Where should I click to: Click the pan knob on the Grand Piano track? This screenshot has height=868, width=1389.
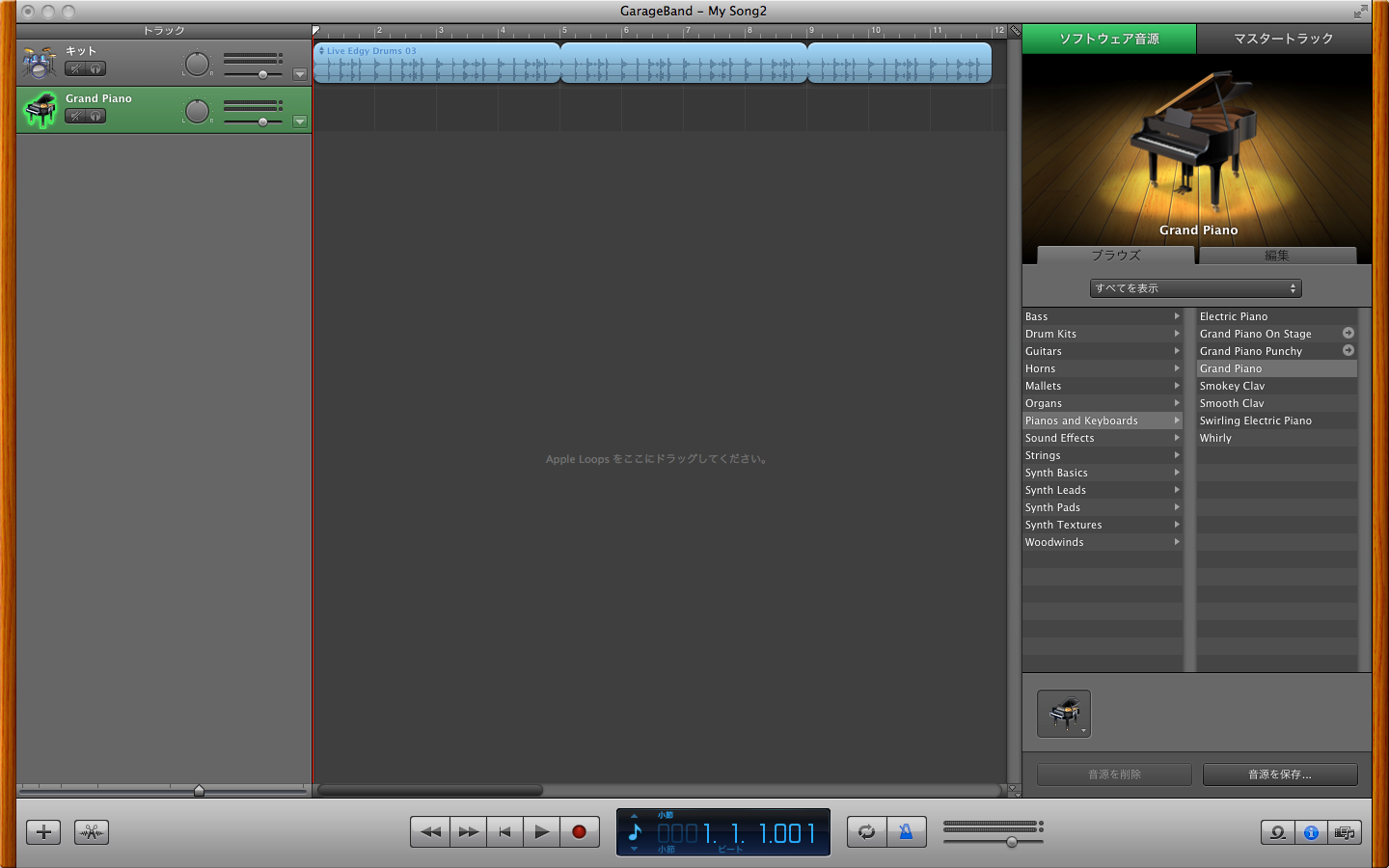coord(197,111)
